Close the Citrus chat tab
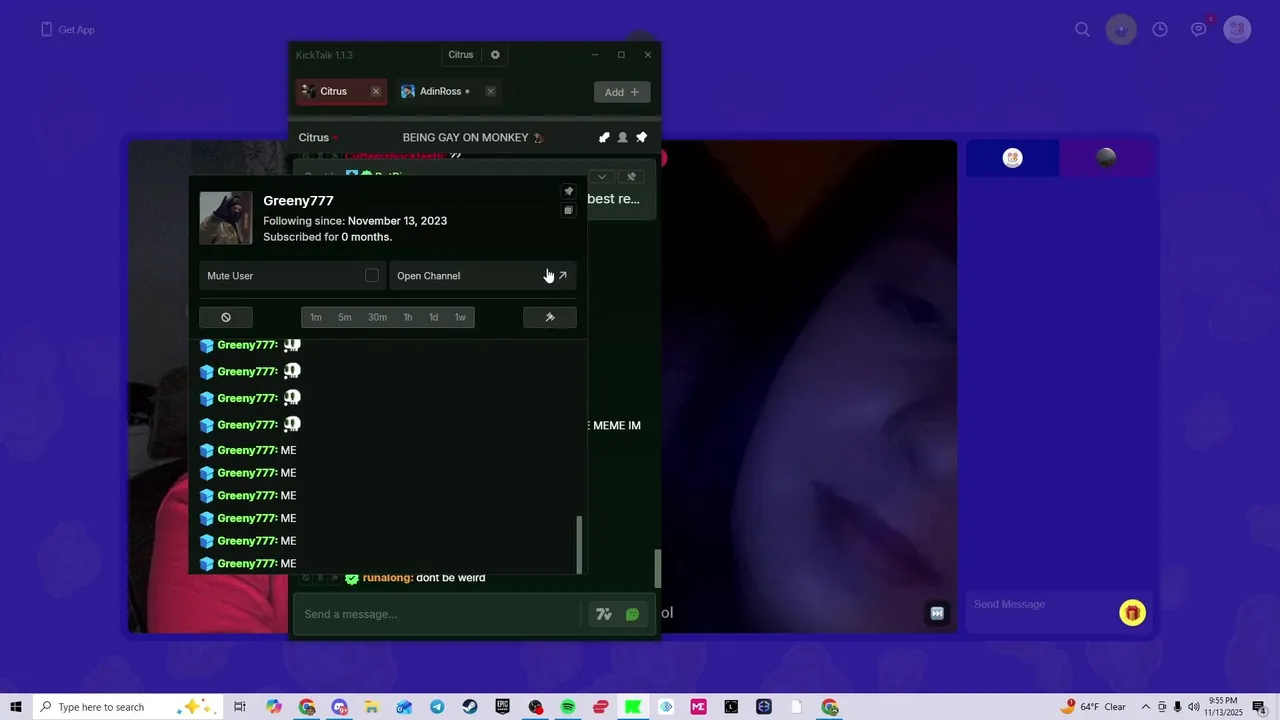This screenshot has height=720, width=1280. click(376, 91)
